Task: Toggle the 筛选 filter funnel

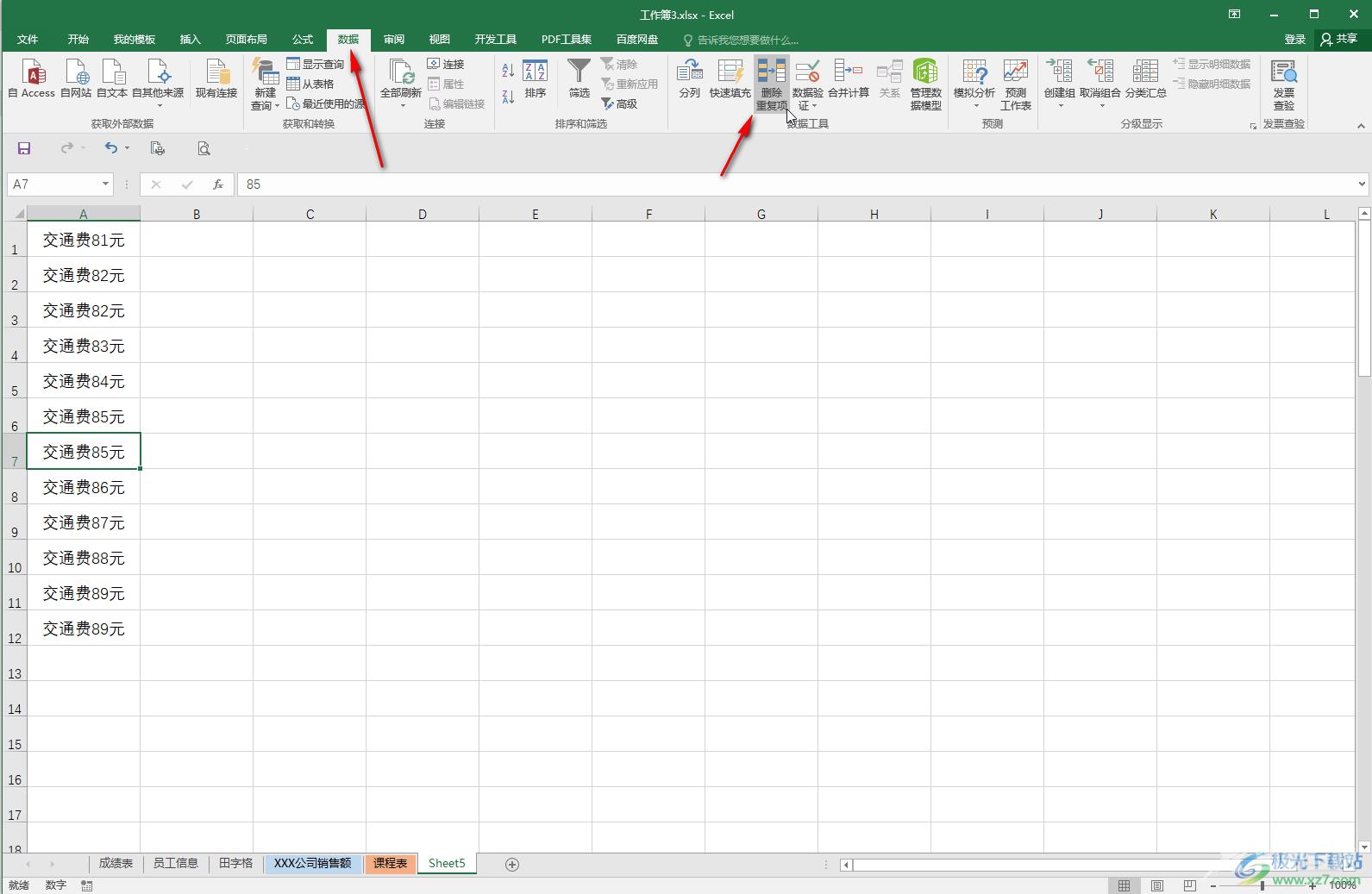Action: point(579,78)
